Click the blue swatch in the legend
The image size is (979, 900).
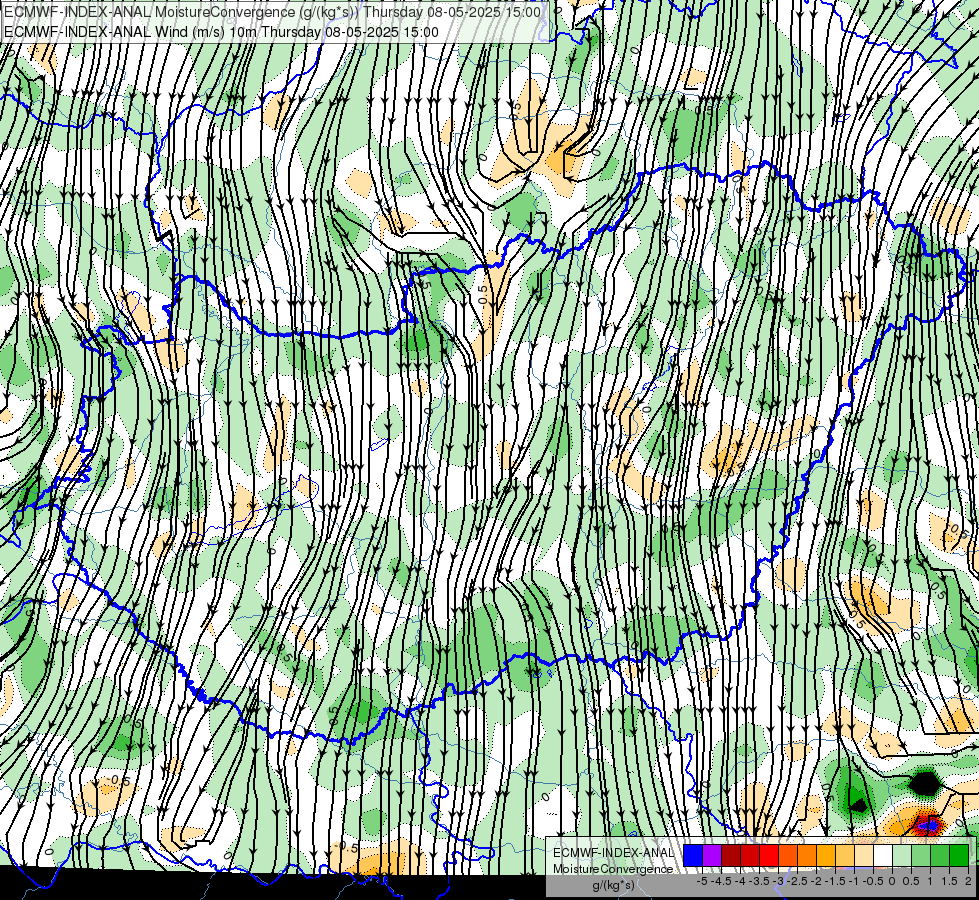point(693,855)
